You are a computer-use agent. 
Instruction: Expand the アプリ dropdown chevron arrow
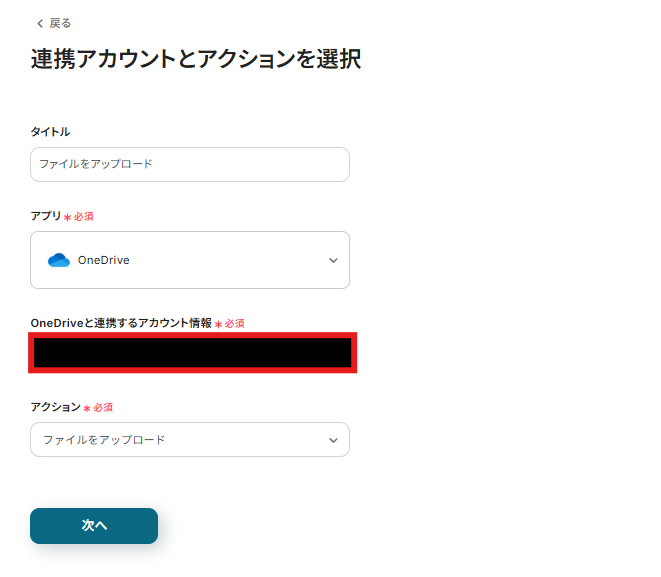click(333, 260)
